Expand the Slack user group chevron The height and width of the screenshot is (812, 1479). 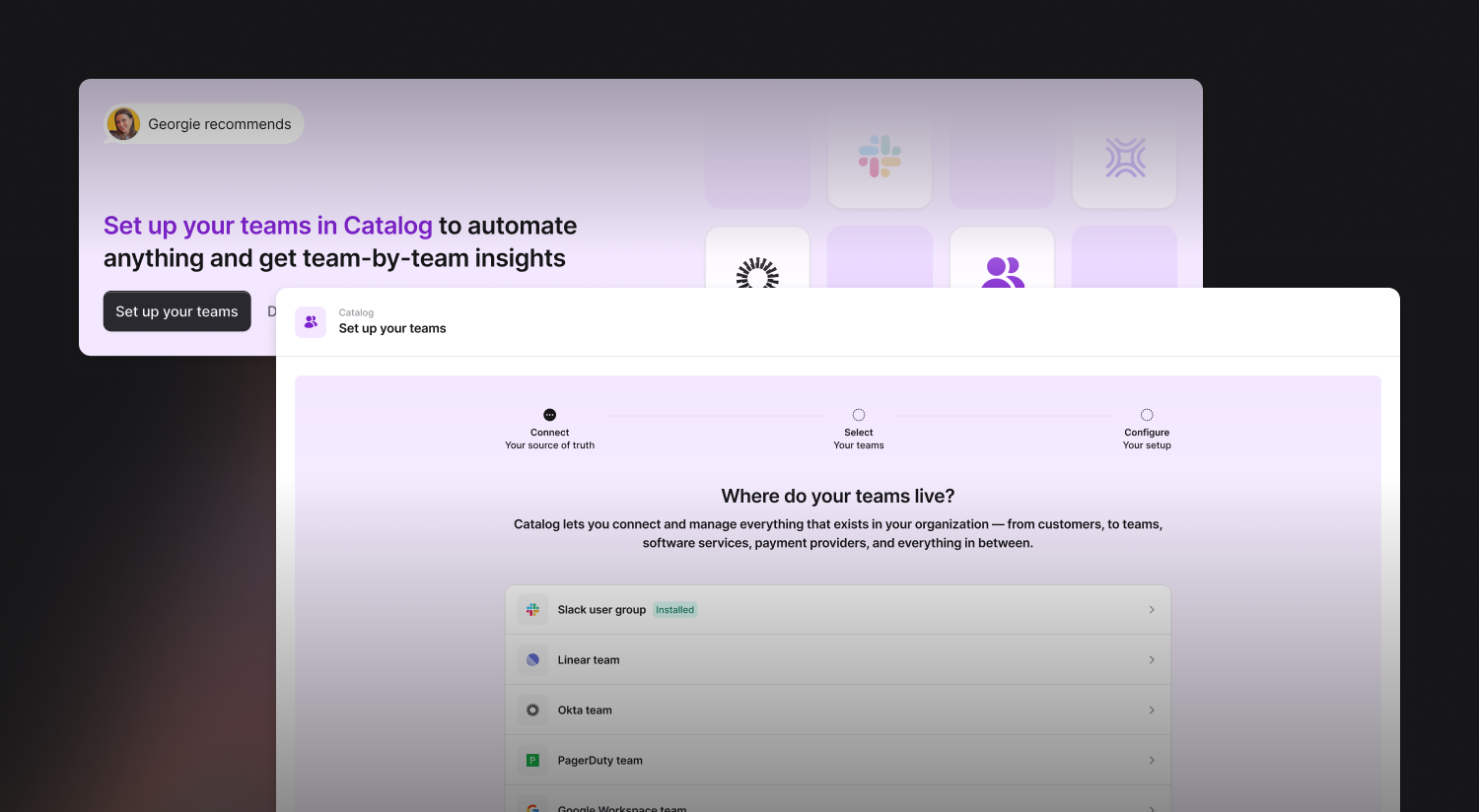[1152, 610]
